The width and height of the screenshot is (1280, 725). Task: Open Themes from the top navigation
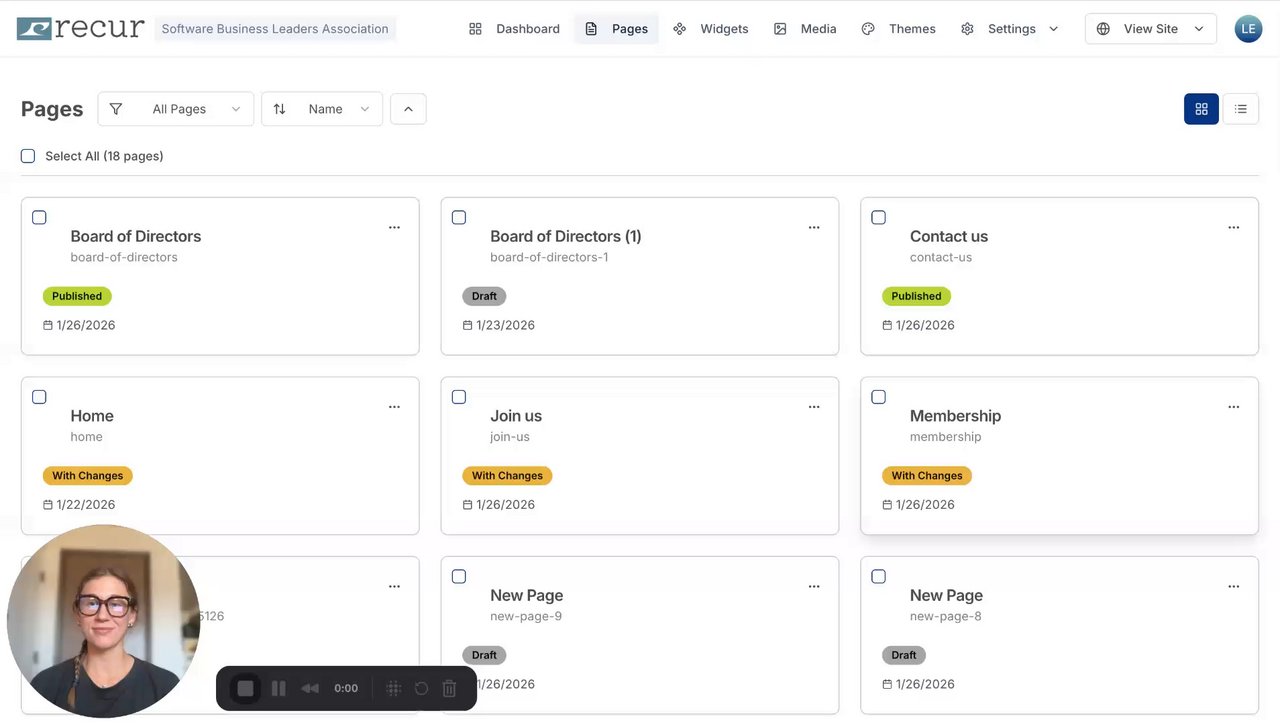(899, 28)
